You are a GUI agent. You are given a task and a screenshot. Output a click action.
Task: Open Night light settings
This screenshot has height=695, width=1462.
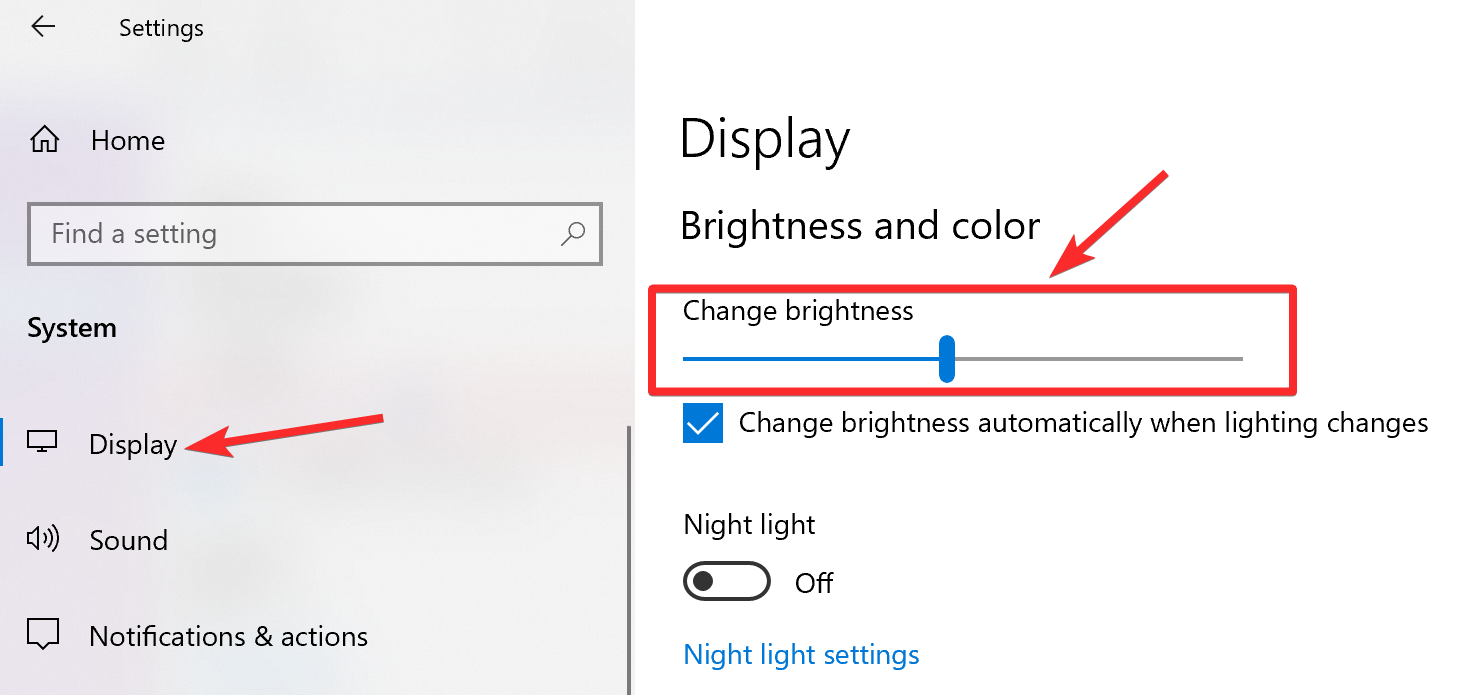pyautogui.click(x=800, y=654)
